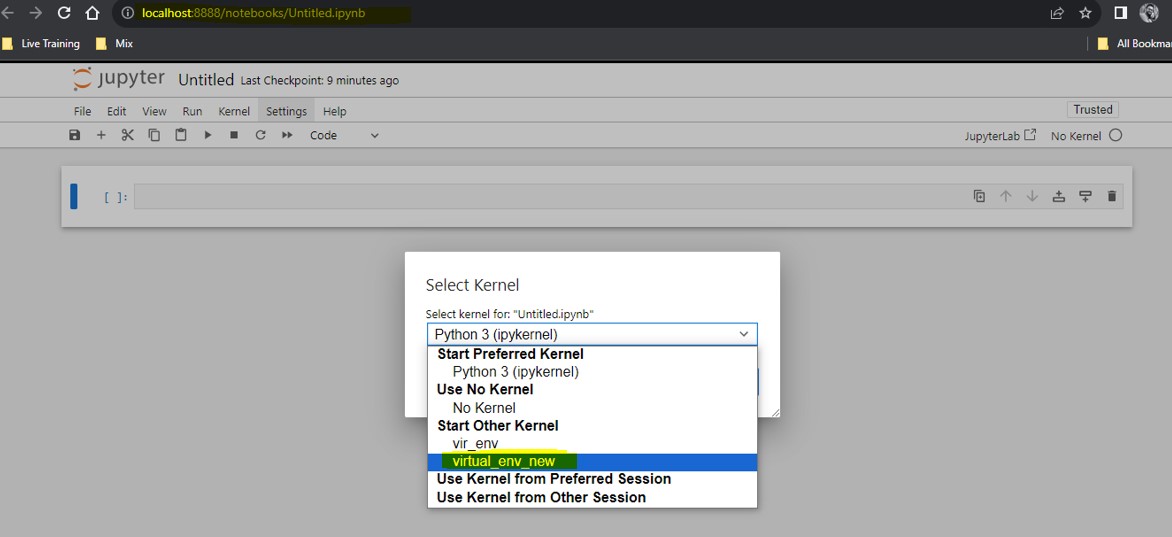This screenshot has width=1172, height=537.
Task: Choose virtual_env_new from kernel list
Action: [x=592, y=461]
